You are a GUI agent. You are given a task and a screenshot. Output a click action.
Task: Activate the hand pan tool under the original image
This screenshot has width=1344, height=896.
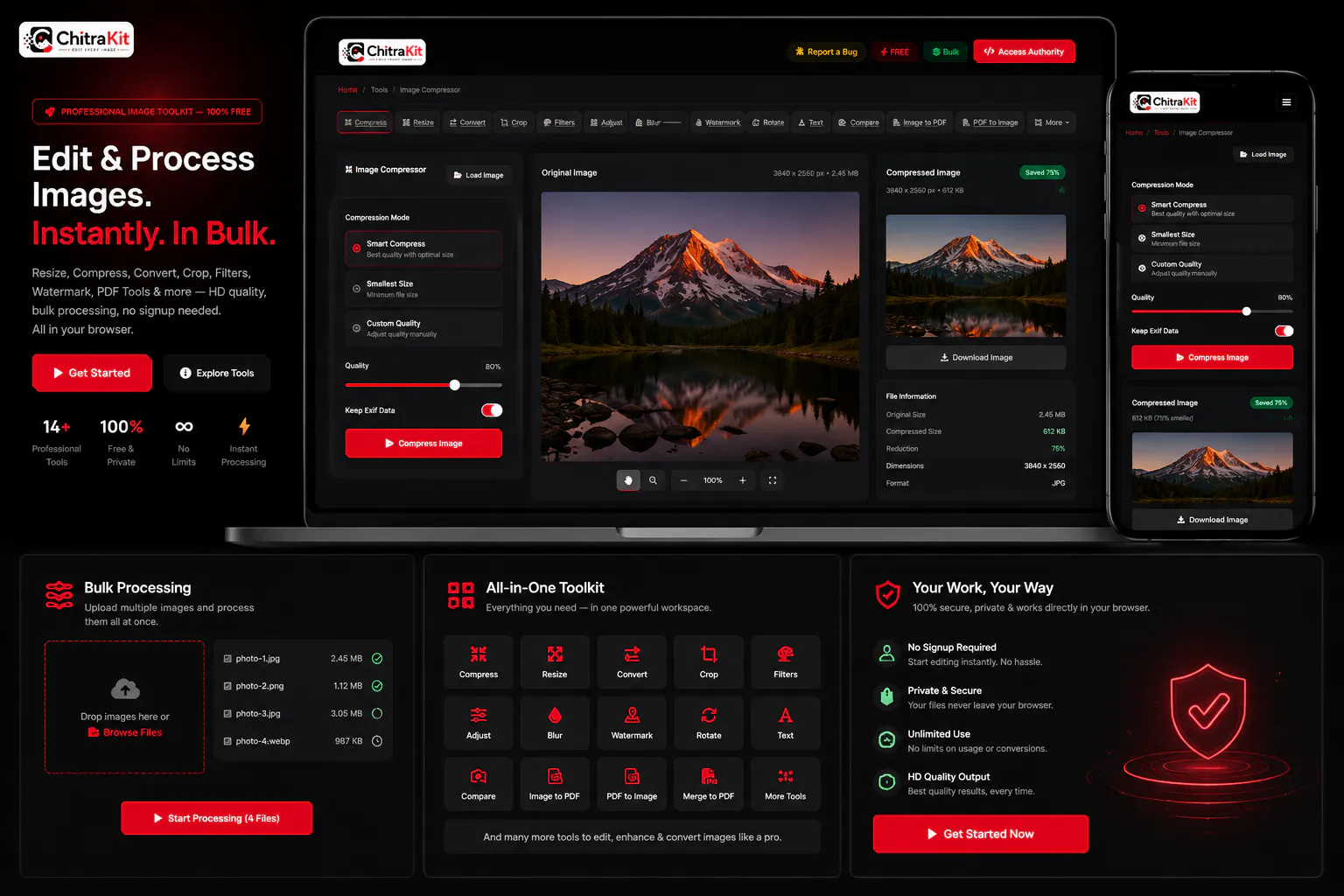point(628,480)
